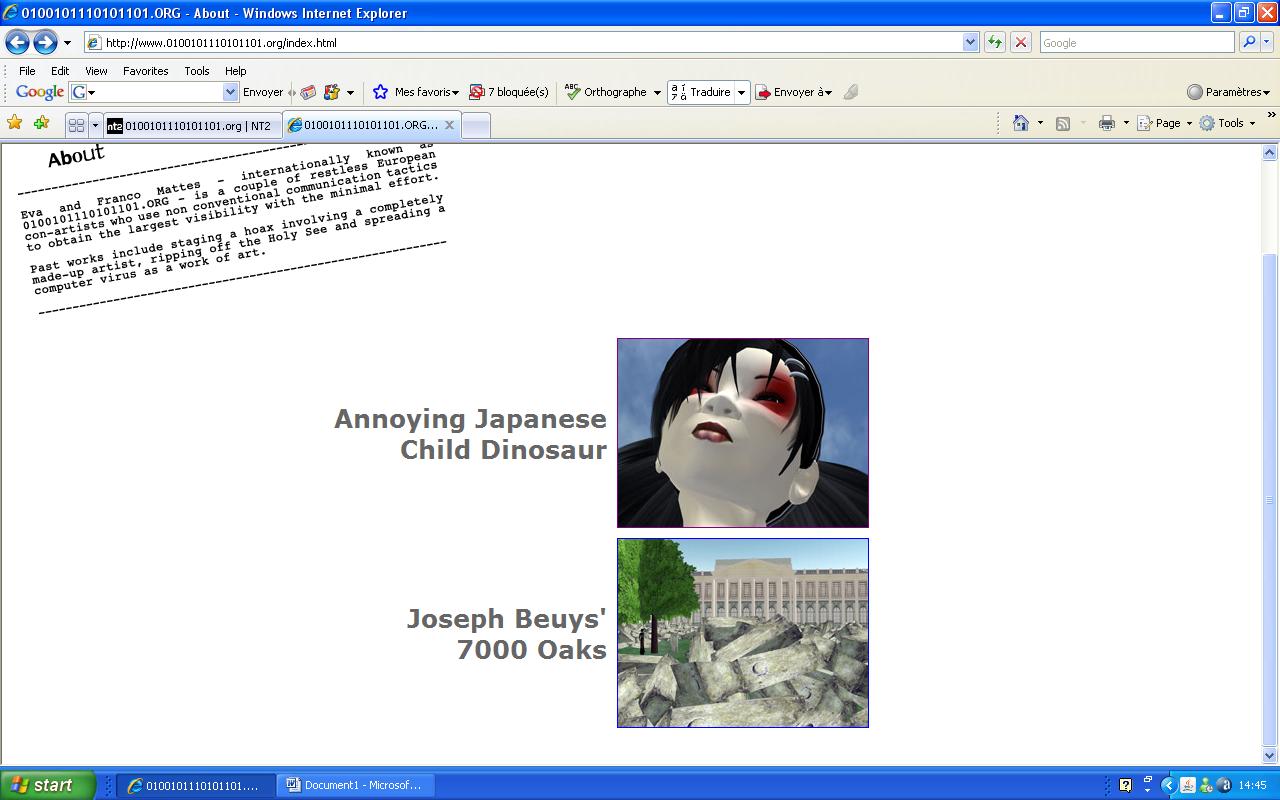Click the Print icon
This screenshot has height=800, width=1280.
[x=1106, y=123]
